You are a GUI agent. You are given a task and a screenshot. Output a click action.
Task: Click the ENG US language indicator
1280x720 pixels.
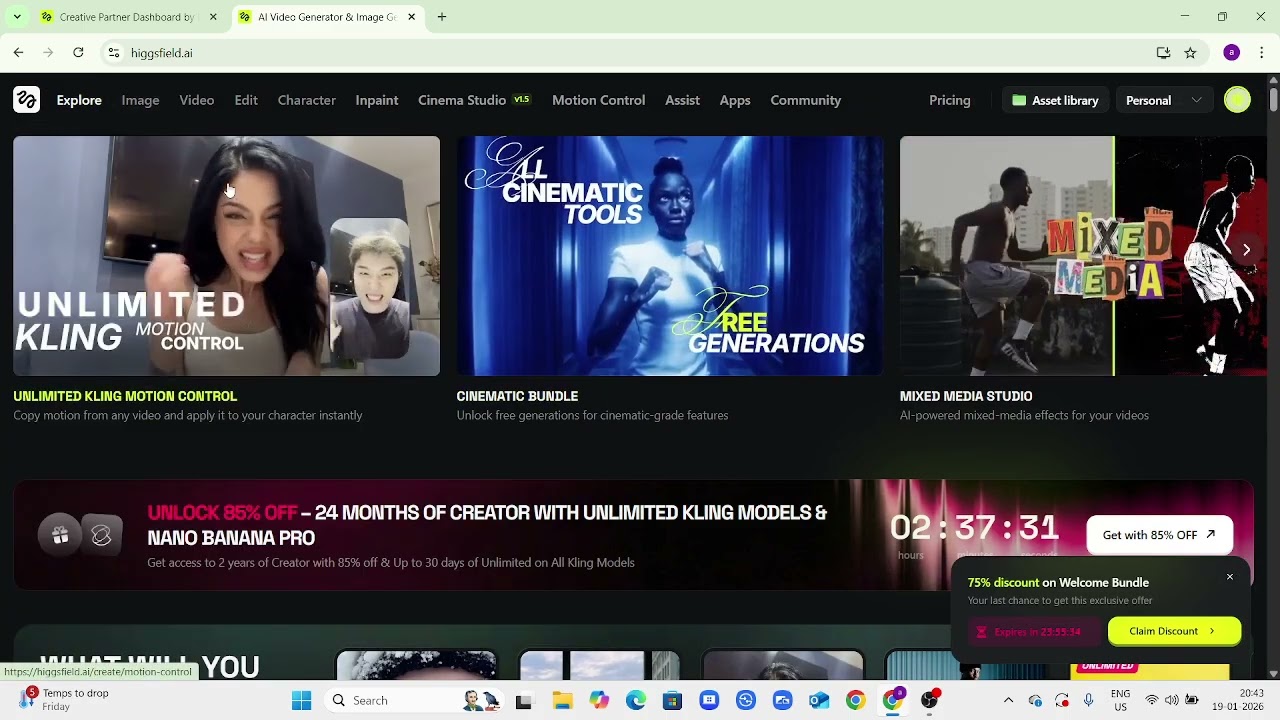[1120, 700]
